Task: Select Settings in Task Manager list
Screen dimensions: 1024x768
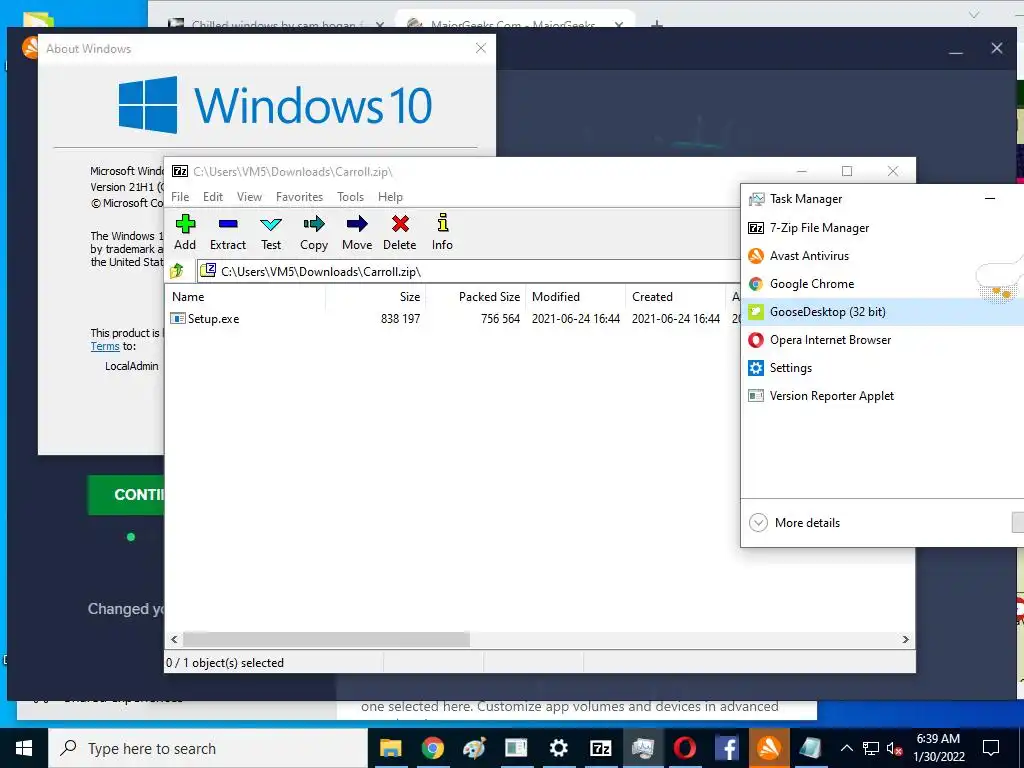Action: tap(882, 368)
